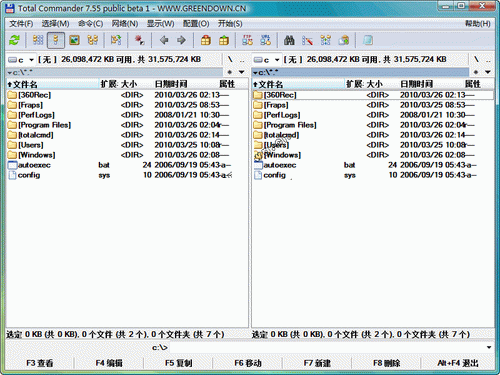Click right panel root directory backslash button
Screen dimensions: 500x375
pos(476,60)
